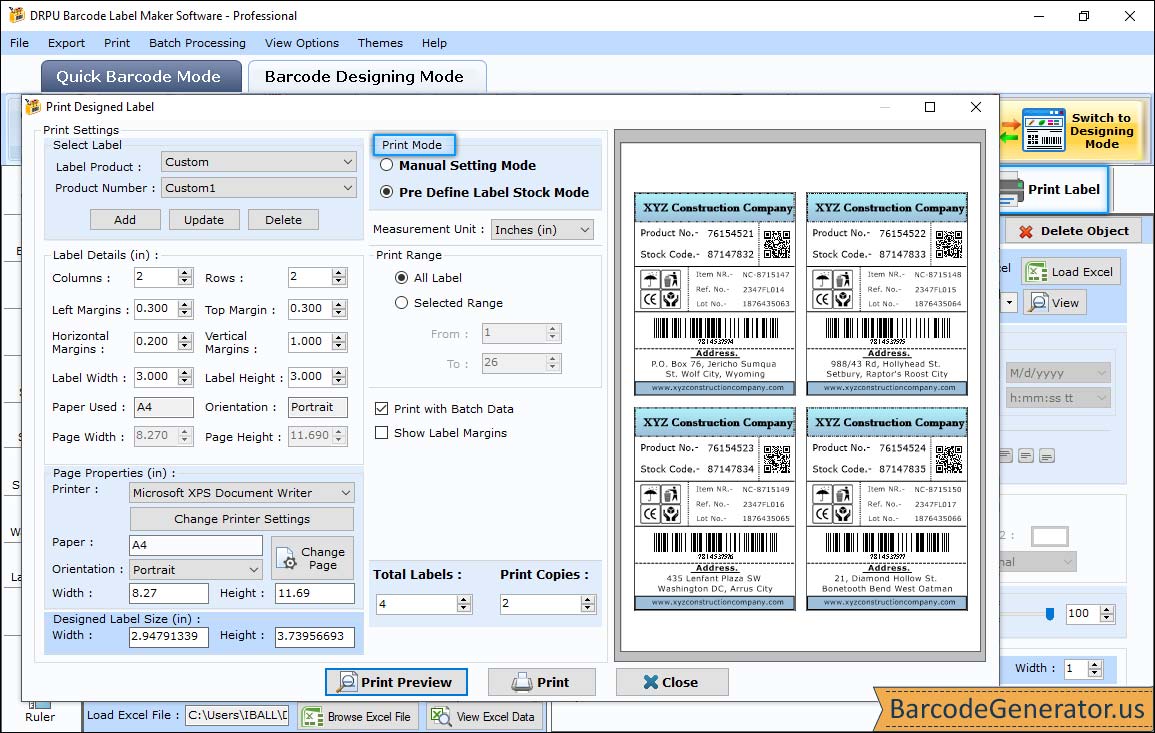This screenshot has width=1155, height=733.
Task: Click third text alignment icon in background panel
Action: (1047, 456)
